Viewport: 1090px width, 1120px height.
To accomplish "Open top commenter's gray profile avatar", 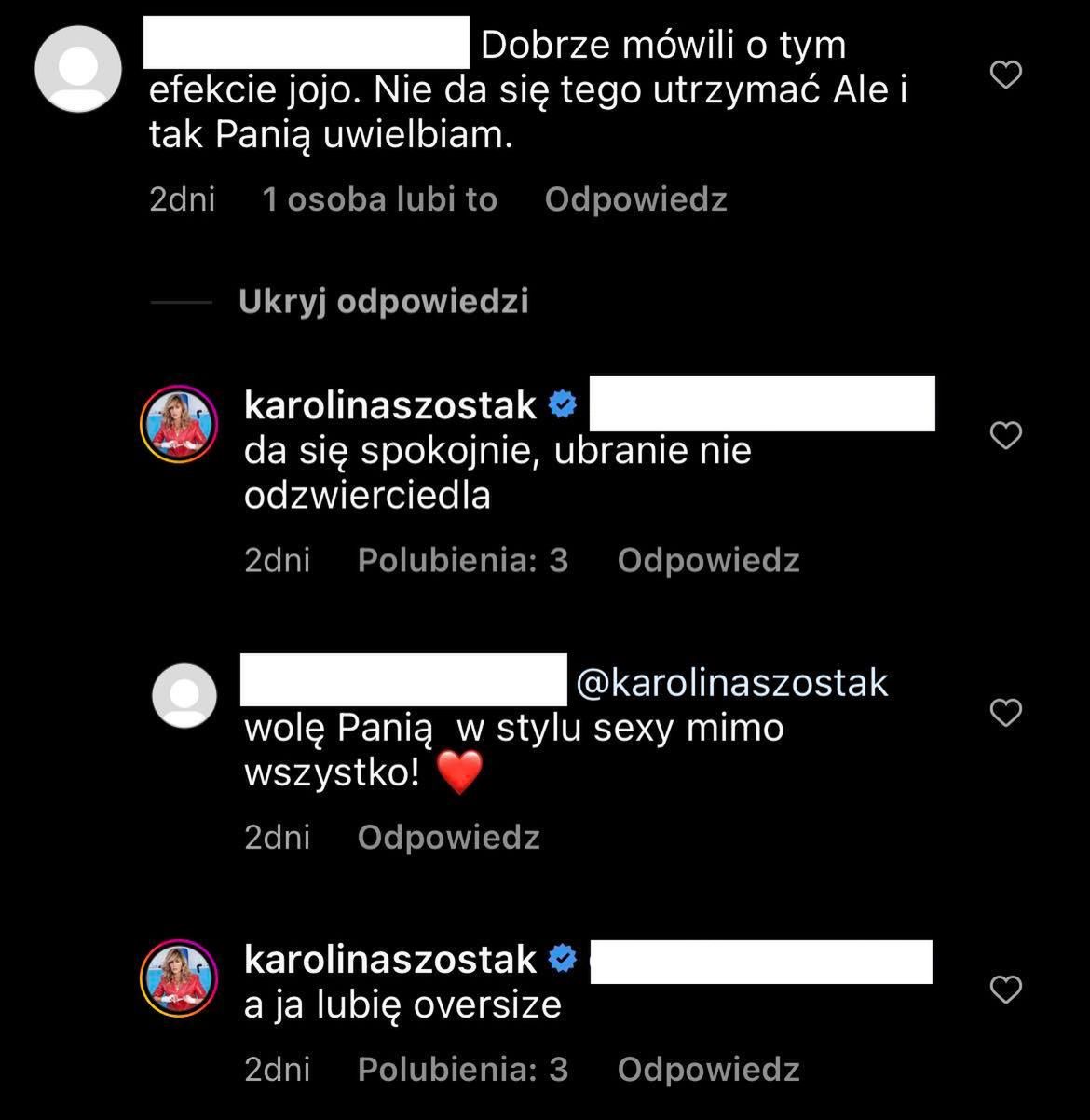I will coord(78,69).
